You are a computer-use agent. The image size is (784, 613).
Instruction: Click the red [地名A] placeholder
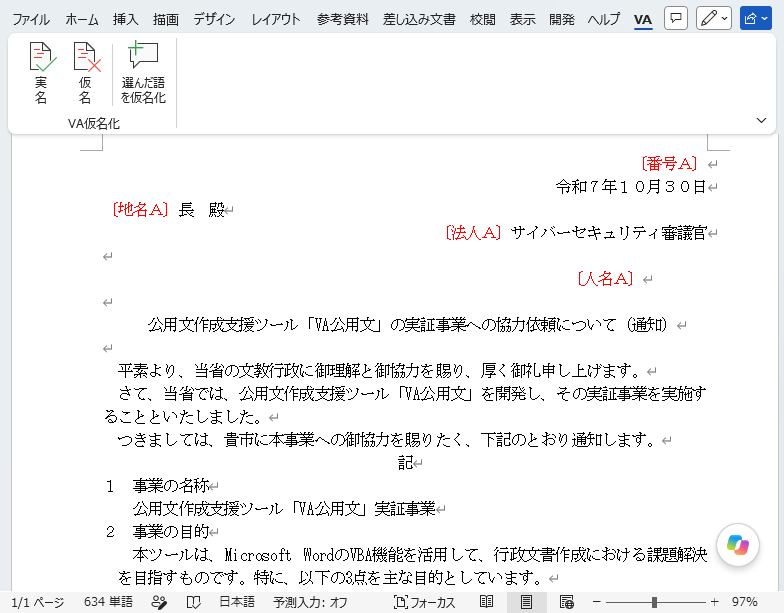pos(140,210)
